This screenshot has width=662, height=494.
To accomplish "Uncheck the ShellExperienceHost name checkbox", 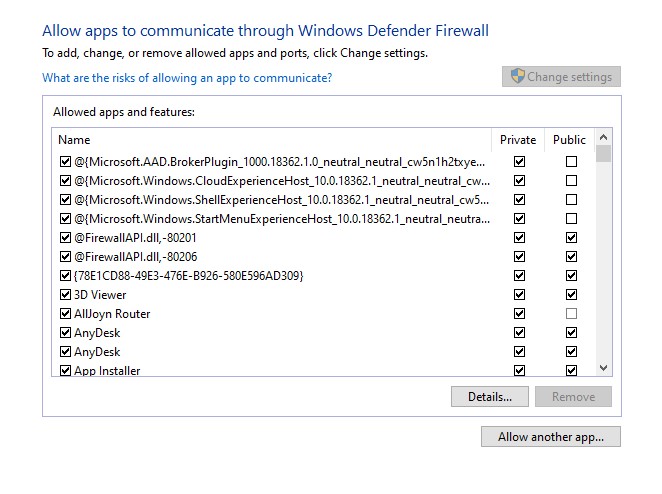I will click(x=65, y=200).
